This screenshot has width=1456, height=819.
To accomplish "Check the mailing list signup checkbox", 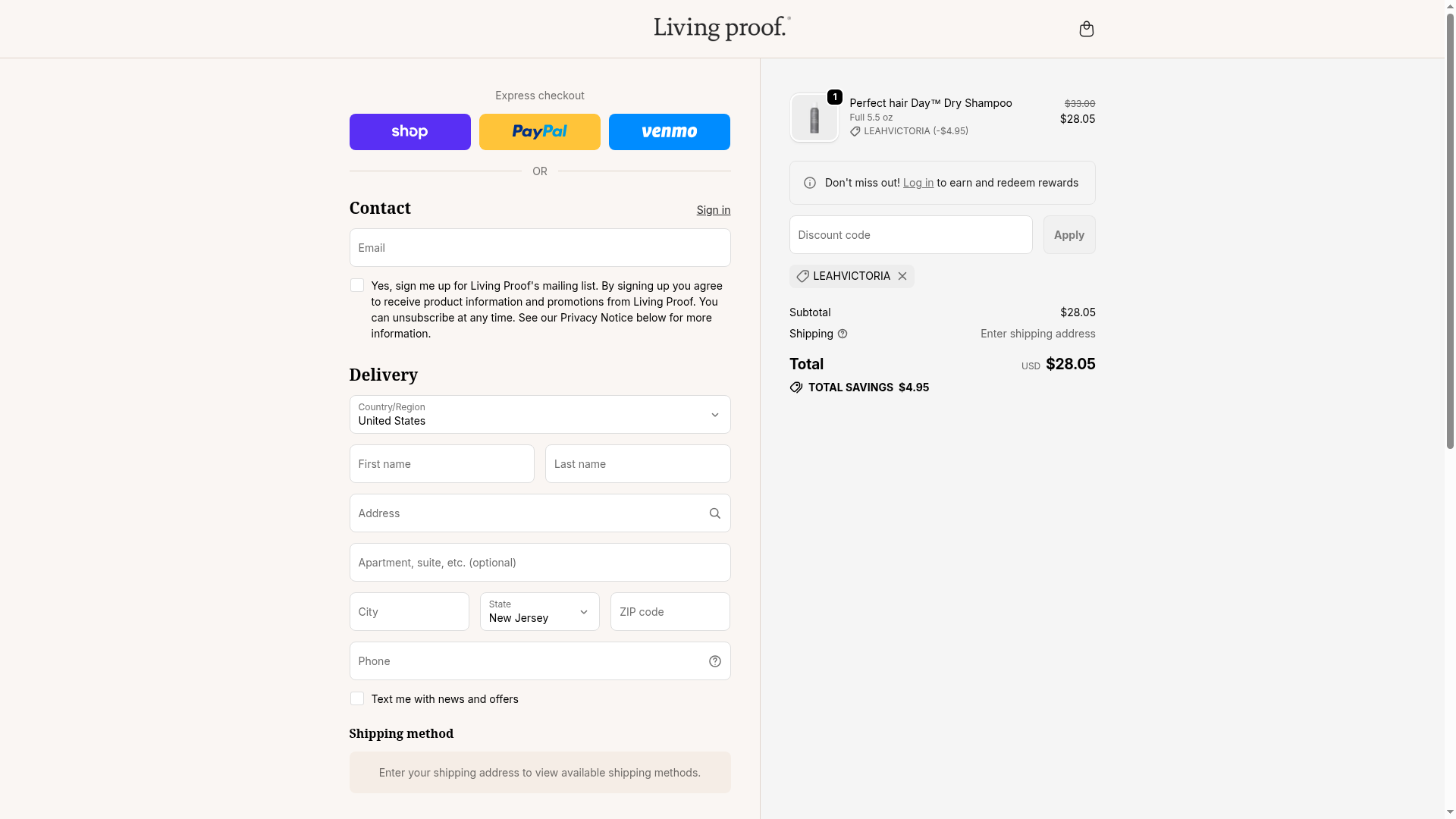I will click(357, 285).
